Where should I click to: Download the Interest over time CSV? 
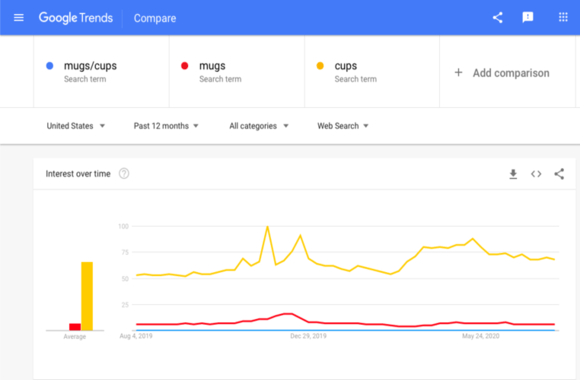tap(513, 174)
